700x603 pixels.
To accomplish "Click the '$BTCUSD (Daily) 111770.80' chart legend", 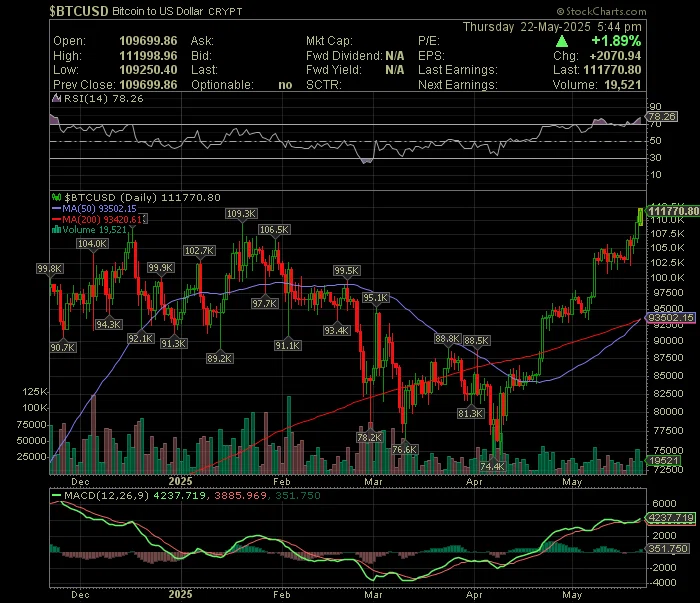I will point(142,197).
